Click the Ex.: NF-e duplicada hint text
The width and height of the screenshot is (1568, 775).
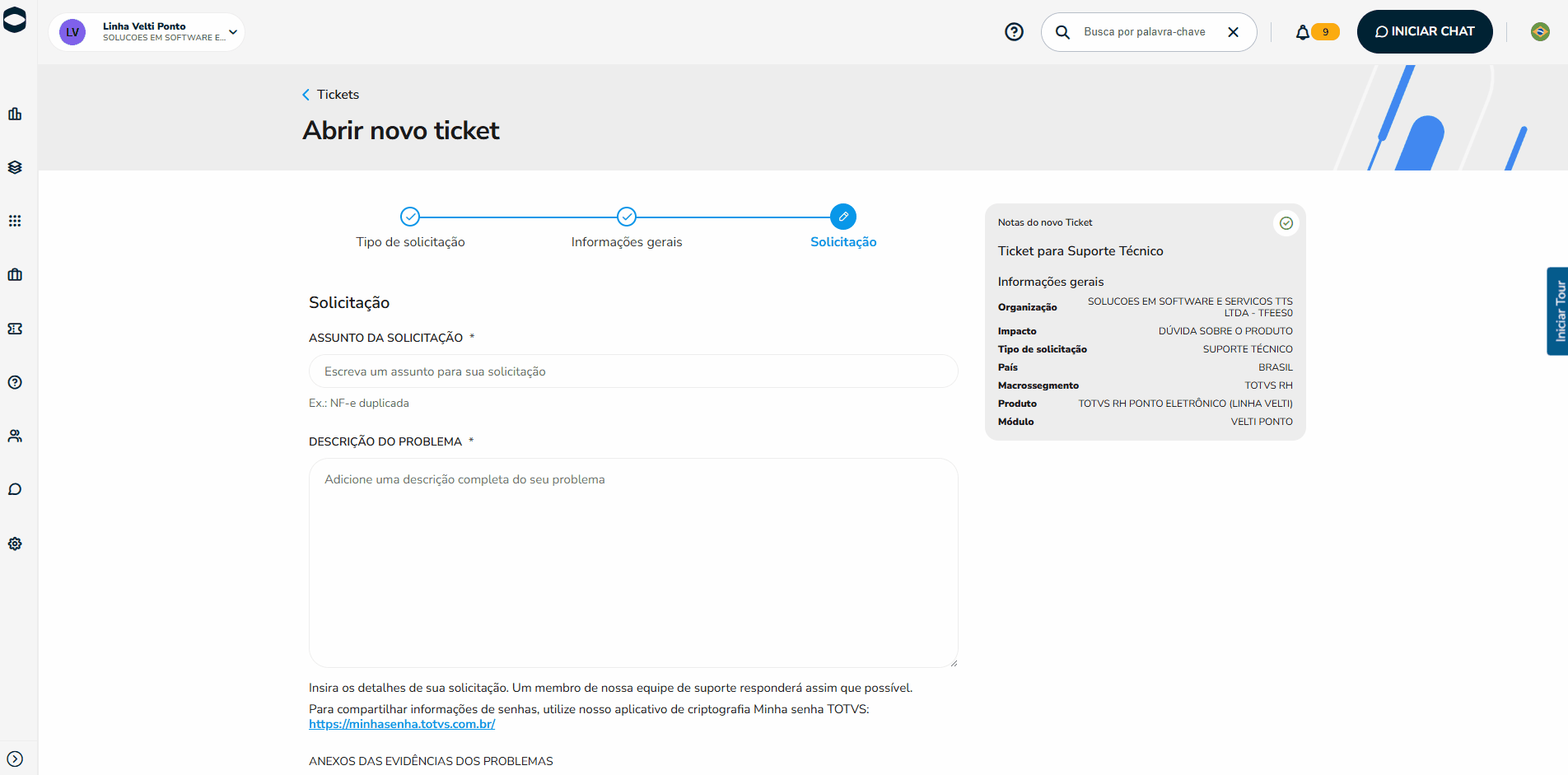pyautogui.click(x=359, y=404)
